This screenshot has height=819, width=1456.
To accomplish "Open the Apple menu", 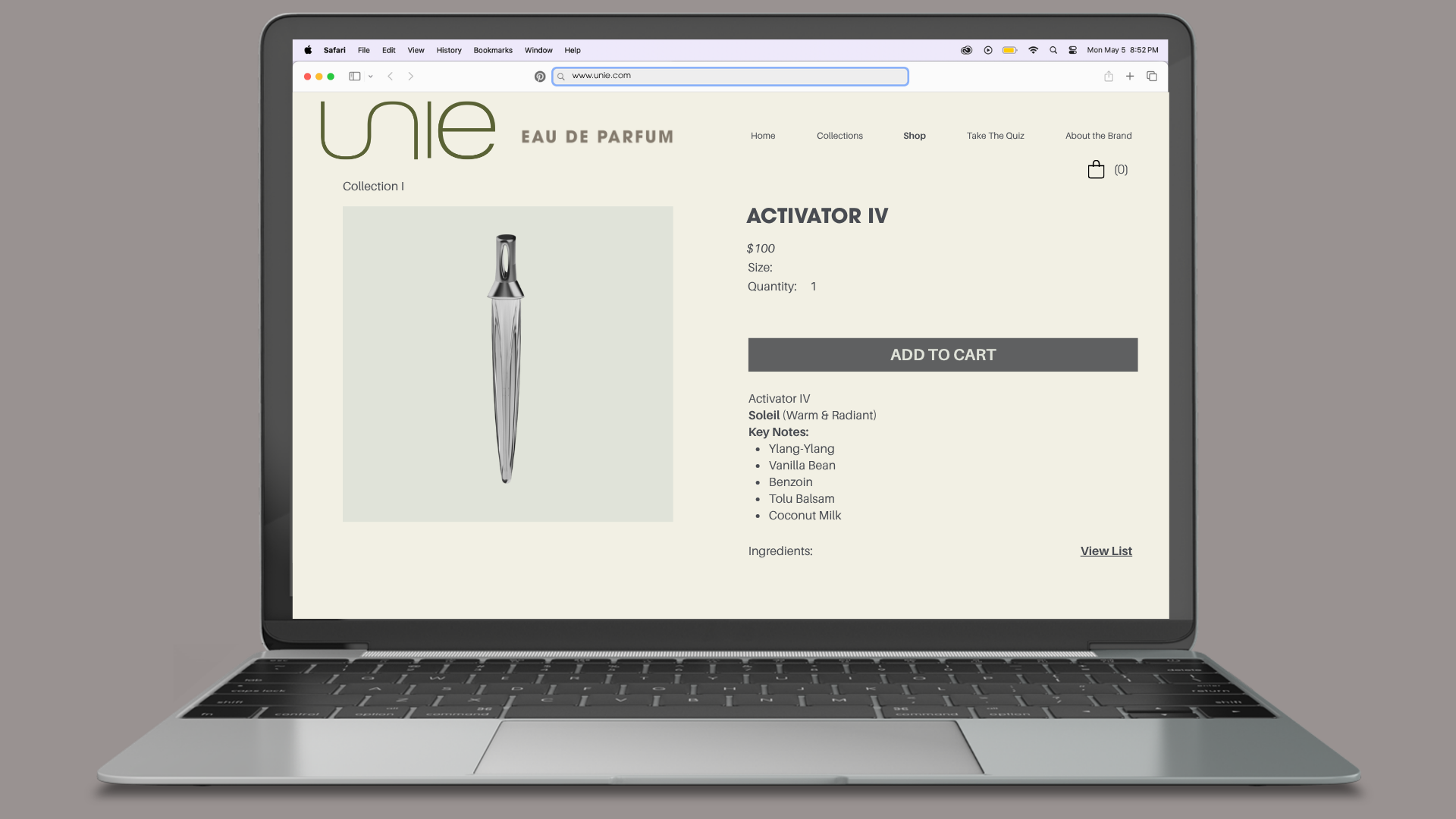I will pyautogui.click(x=308, y=50).
